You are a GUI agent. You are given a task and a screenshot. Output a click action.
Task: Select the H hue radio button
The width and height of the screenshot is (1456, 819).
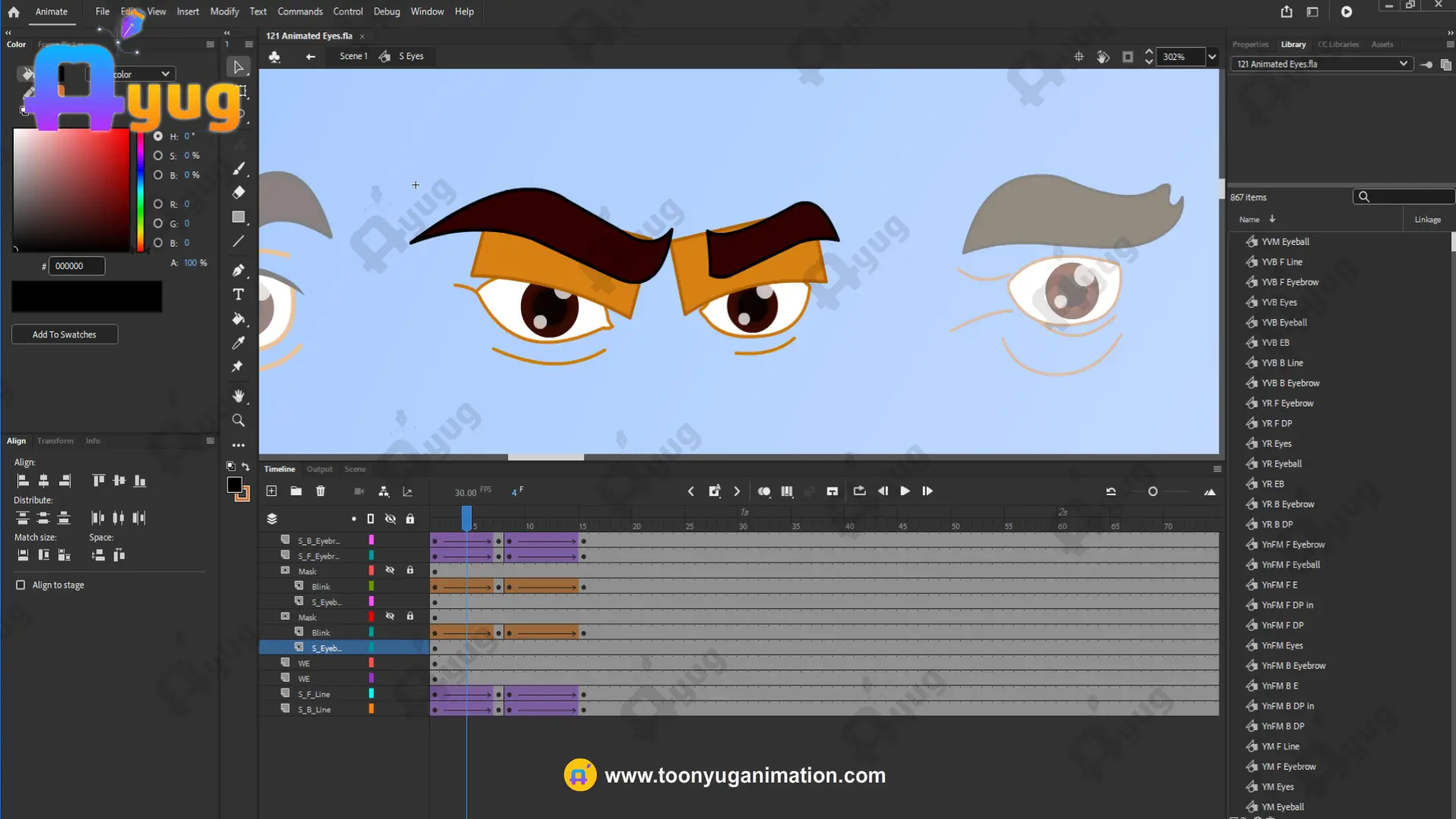click(x=158, y=136)
